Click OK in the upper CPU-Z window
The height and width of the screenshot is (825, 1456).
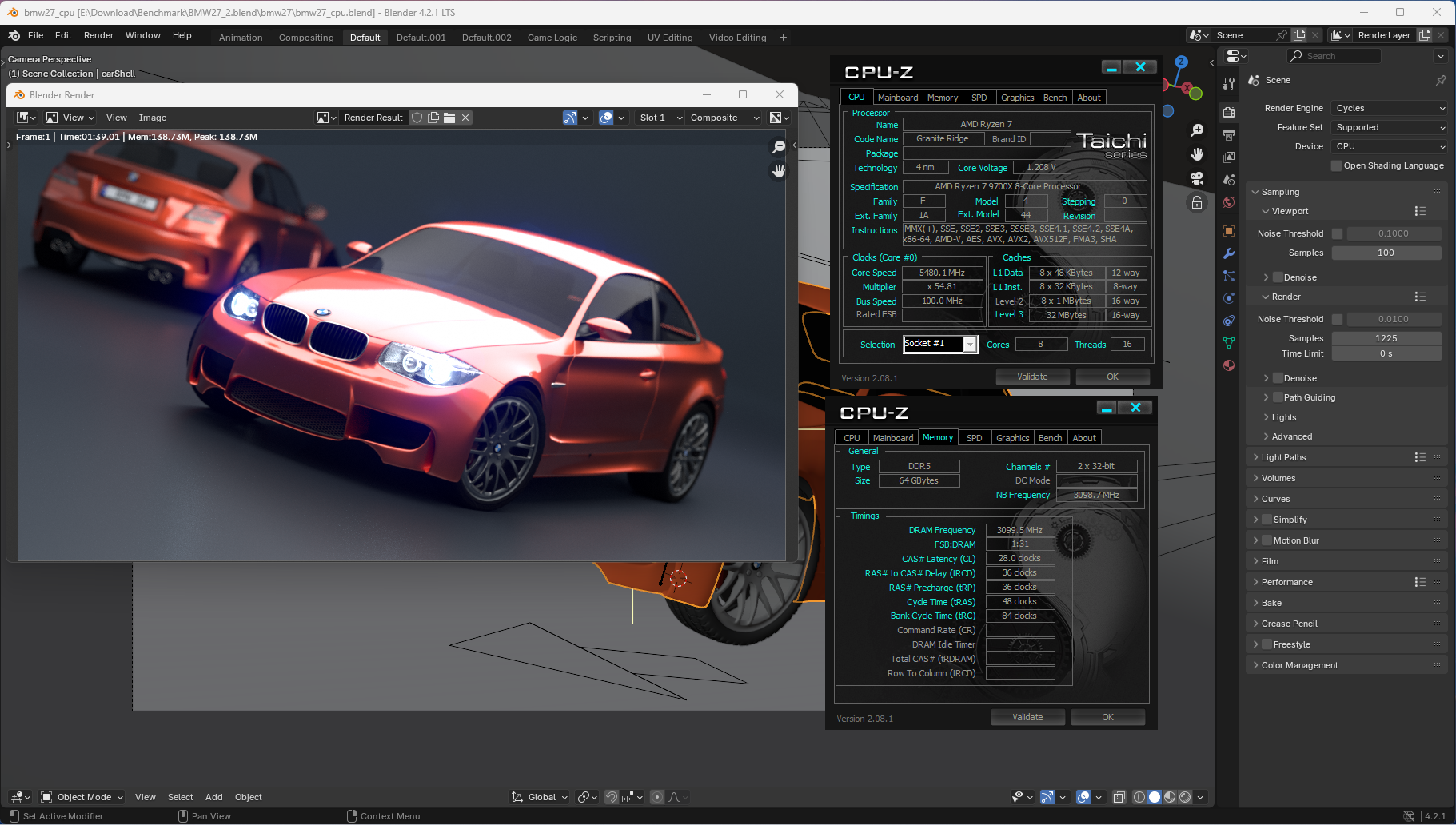pyautogui.click(x=1112, y=377)
